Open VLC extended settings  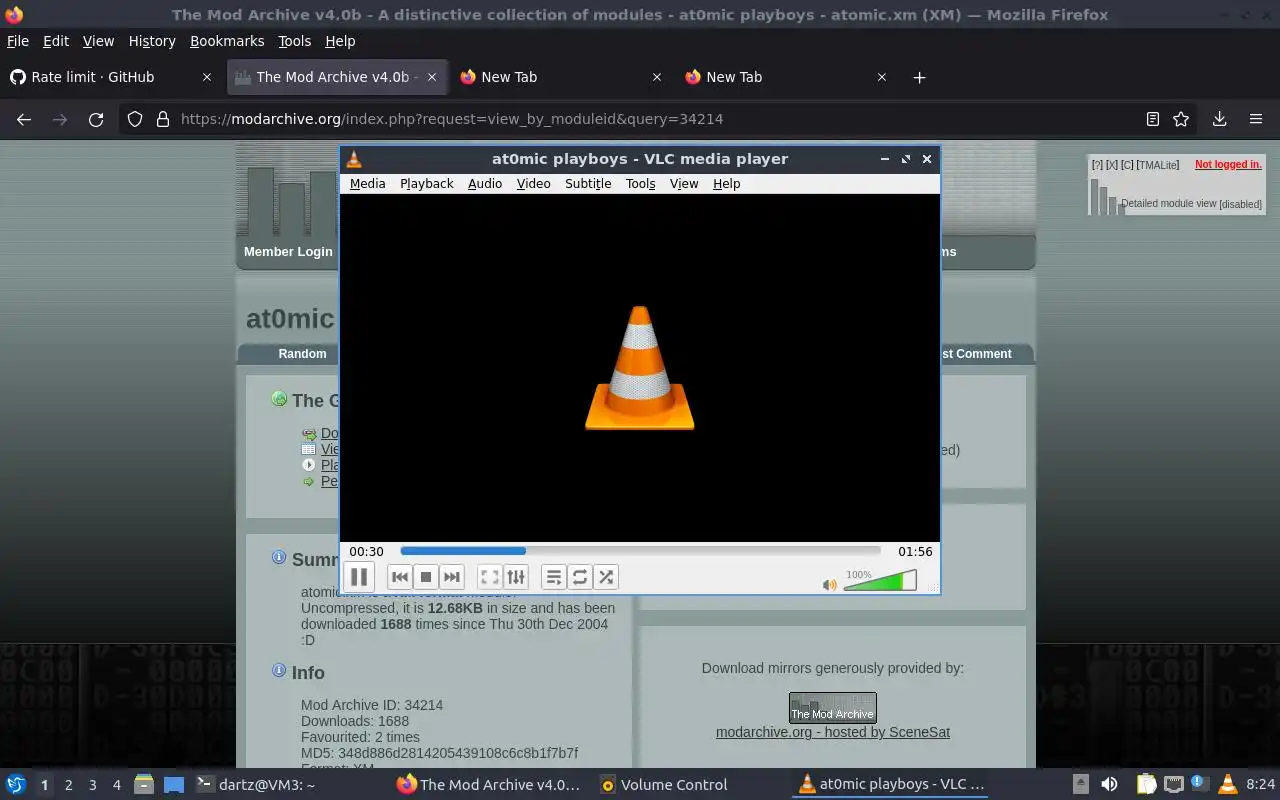pos(516,577)
